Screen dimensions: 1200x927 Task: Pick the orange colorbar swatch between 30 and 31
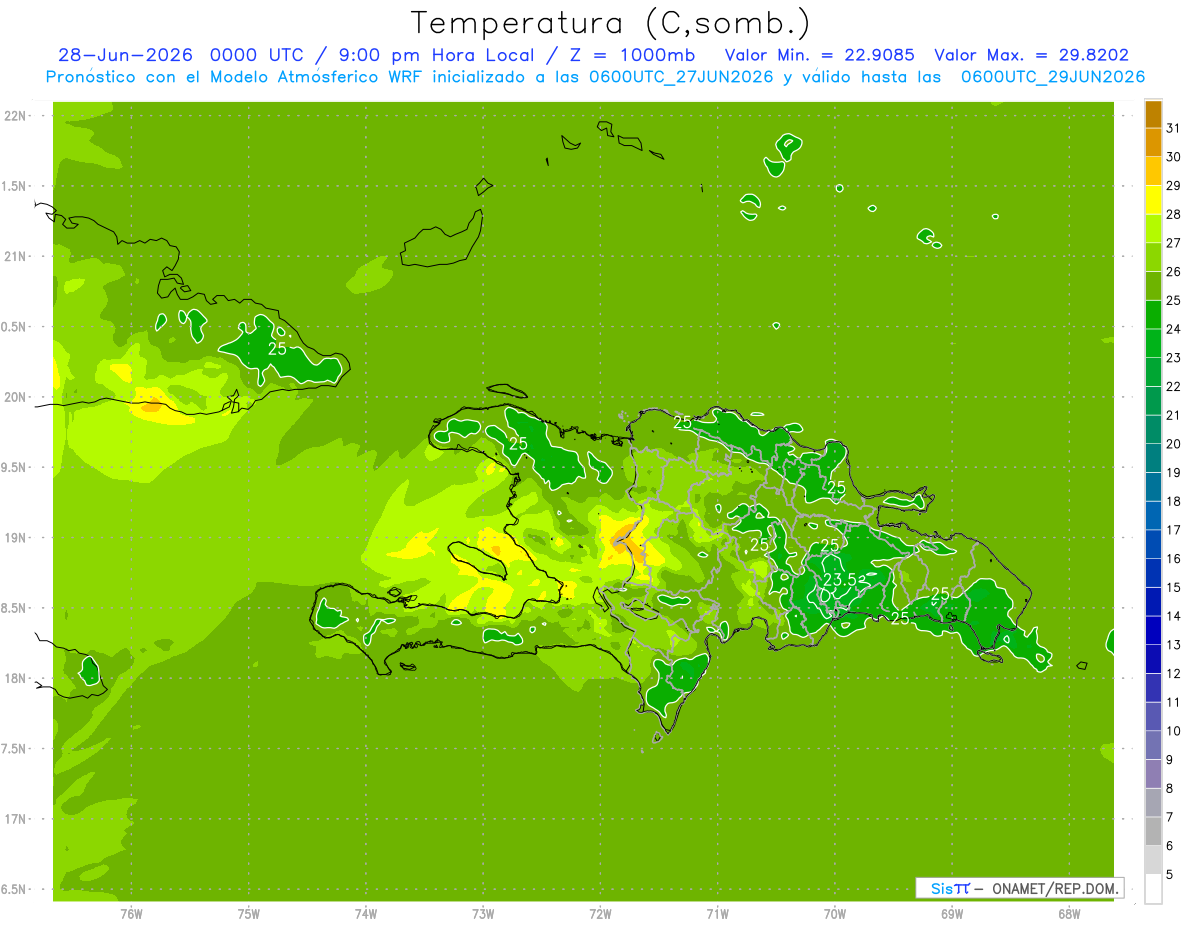coord(1153,143)
